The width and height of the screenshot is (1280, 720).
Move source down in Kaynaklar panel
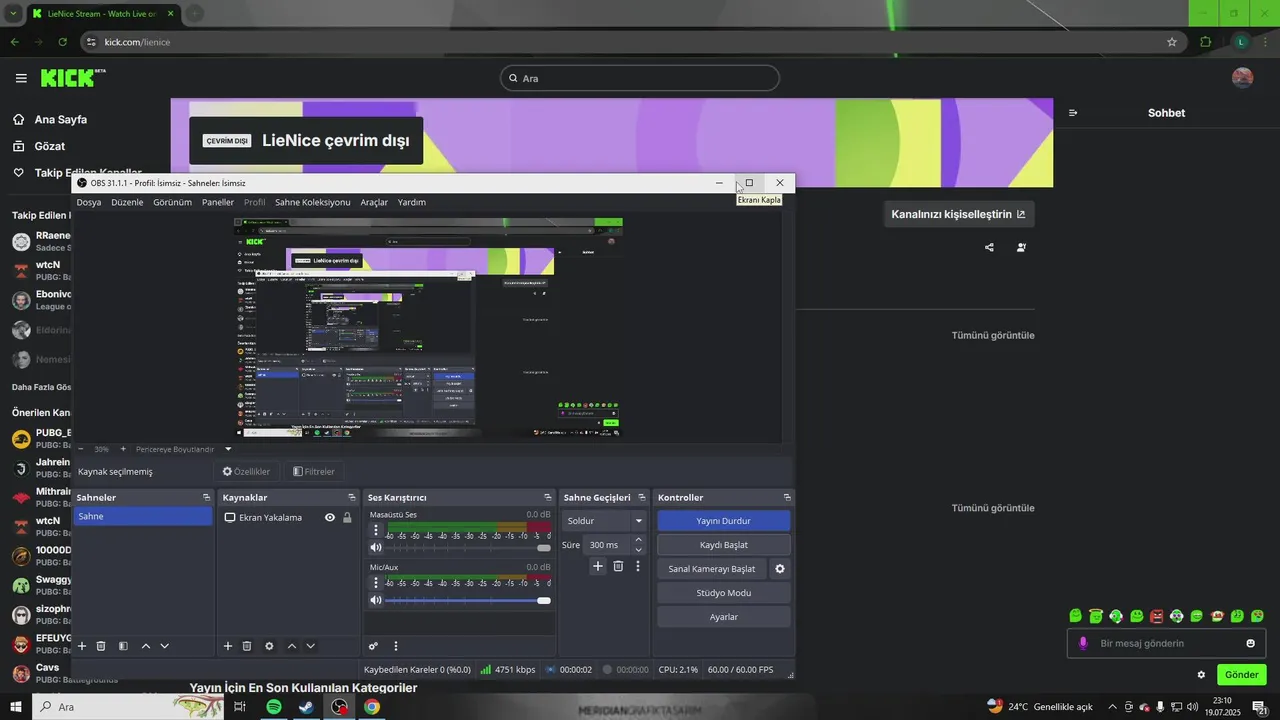311,646
